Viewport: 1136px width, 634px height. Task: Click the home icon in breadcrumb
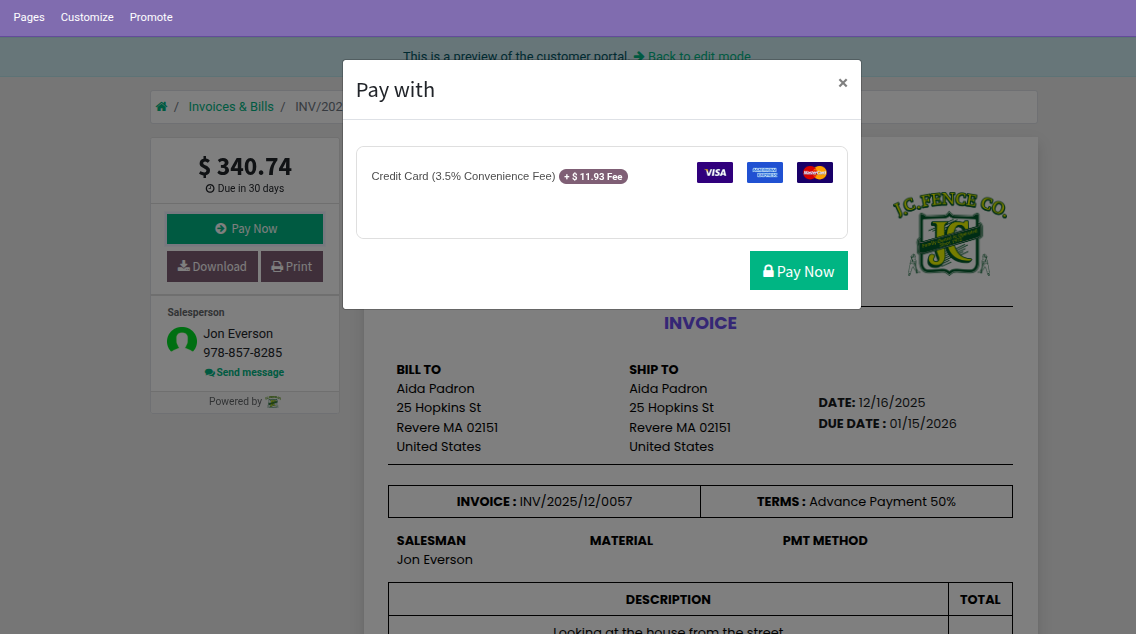coord(161,107)
